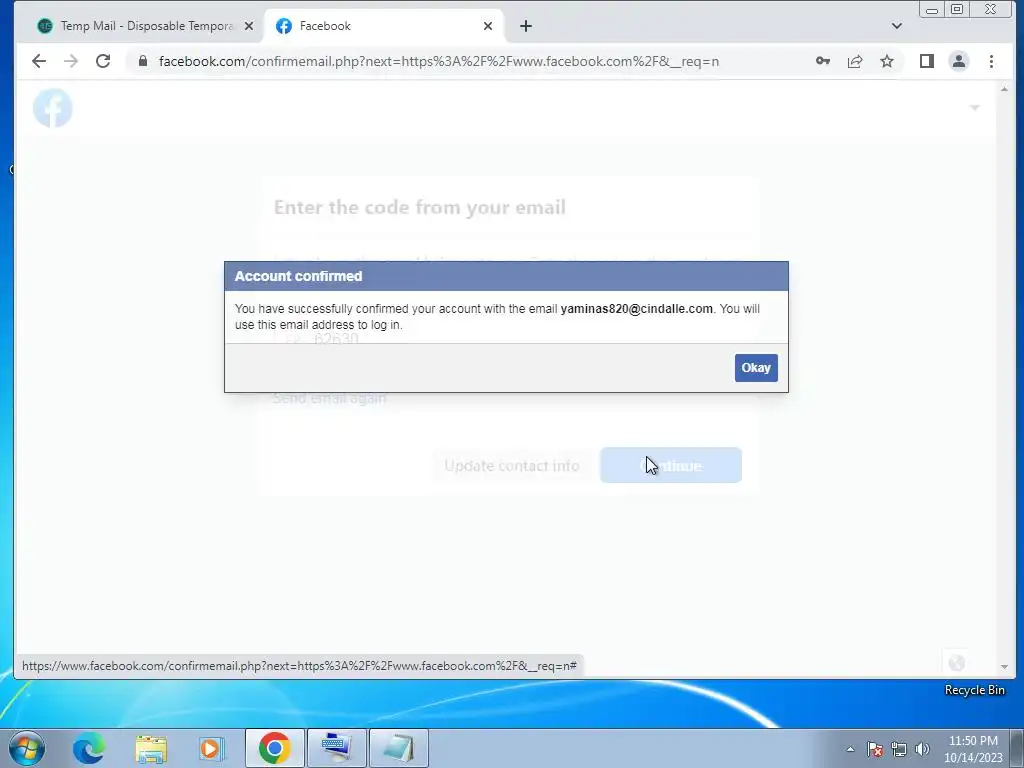Expand the tab search dropdown arrow
1024x768 pixels.
click(x=897, y=26)
